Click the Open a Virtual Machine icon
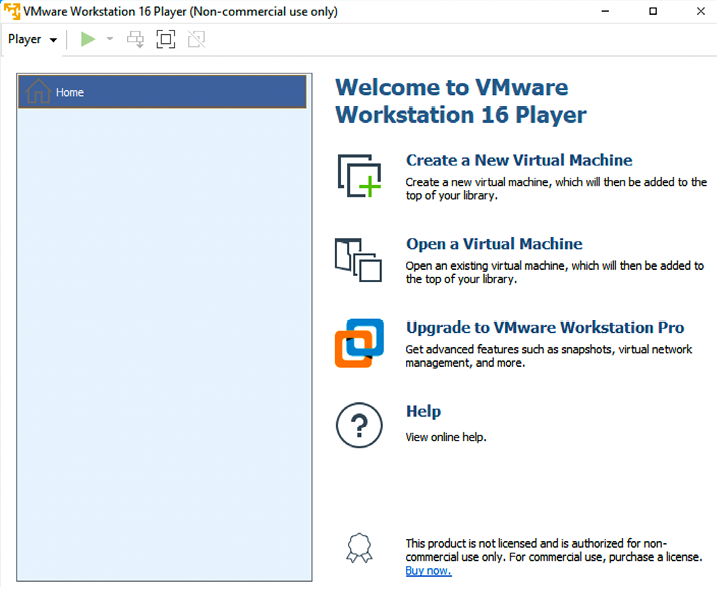717x589 pixels. point(358,260)
